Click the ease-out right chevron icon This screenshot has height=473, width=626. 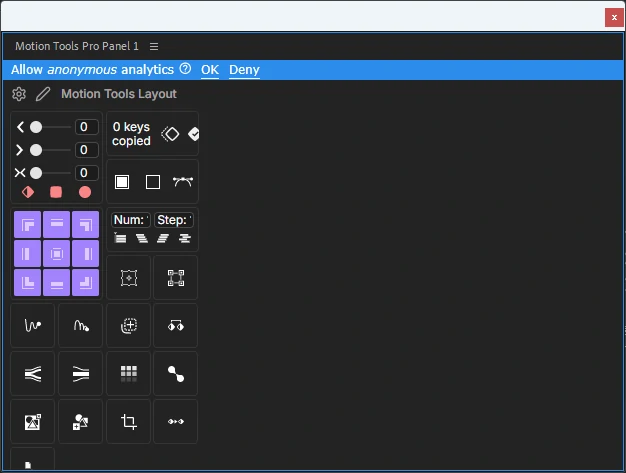coord(19,150)
